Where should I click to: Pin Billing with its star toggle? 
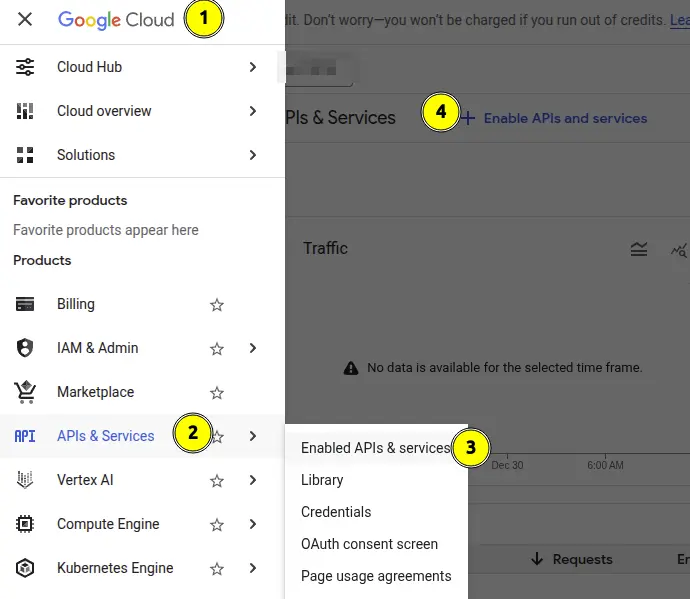click(x=217, y=305)
